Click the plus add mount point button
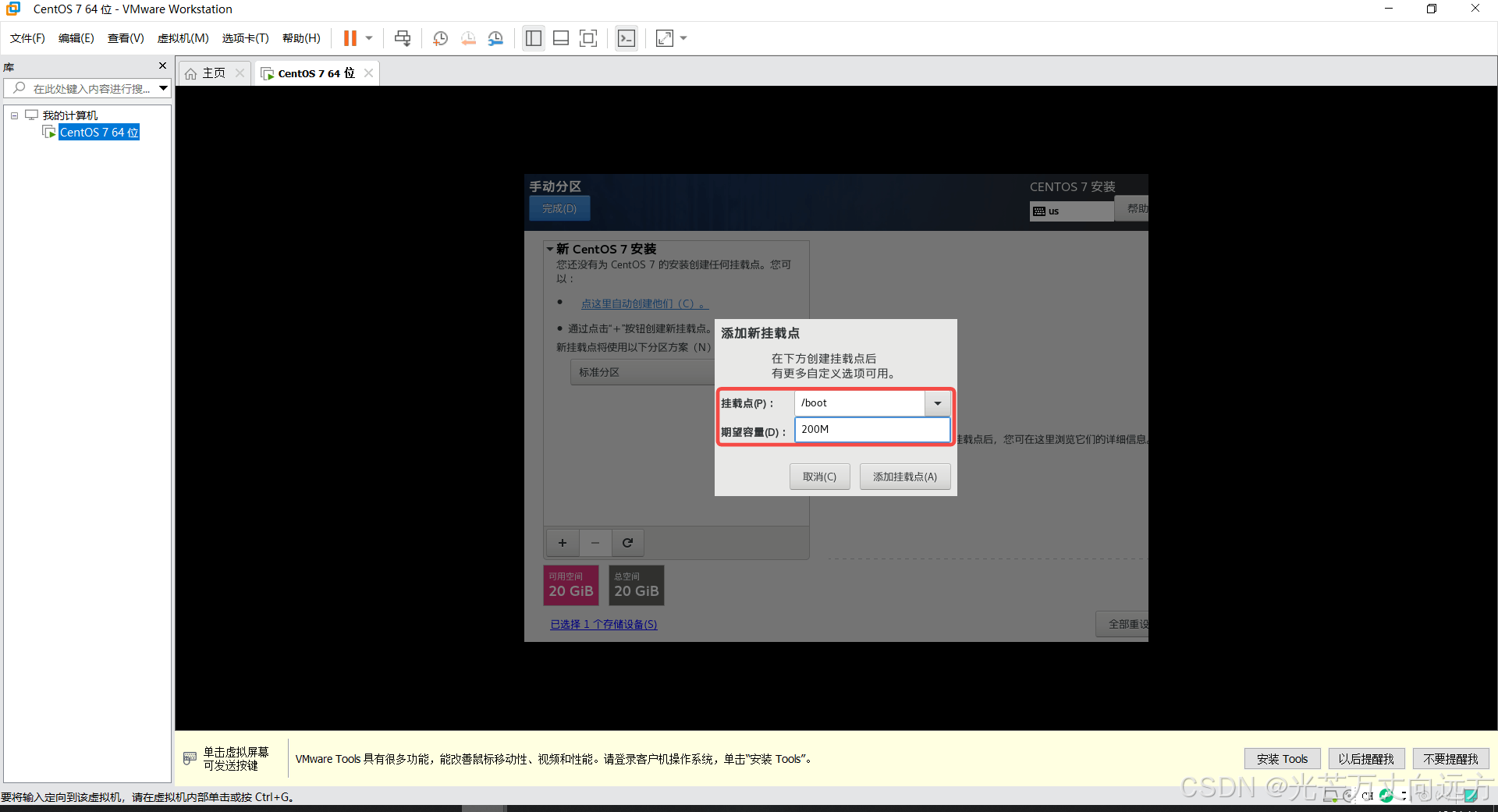 [562, 543]
